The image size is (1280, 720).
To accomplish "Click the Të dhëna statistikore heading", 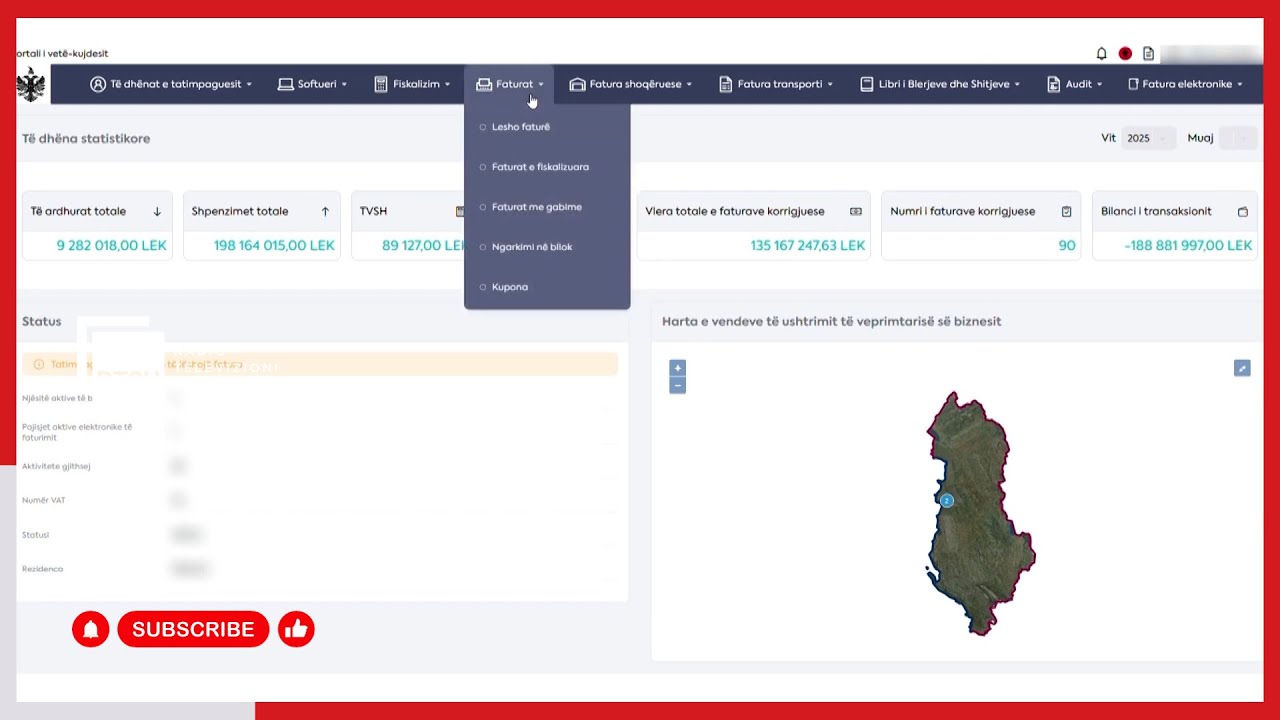I will point(86,138).
